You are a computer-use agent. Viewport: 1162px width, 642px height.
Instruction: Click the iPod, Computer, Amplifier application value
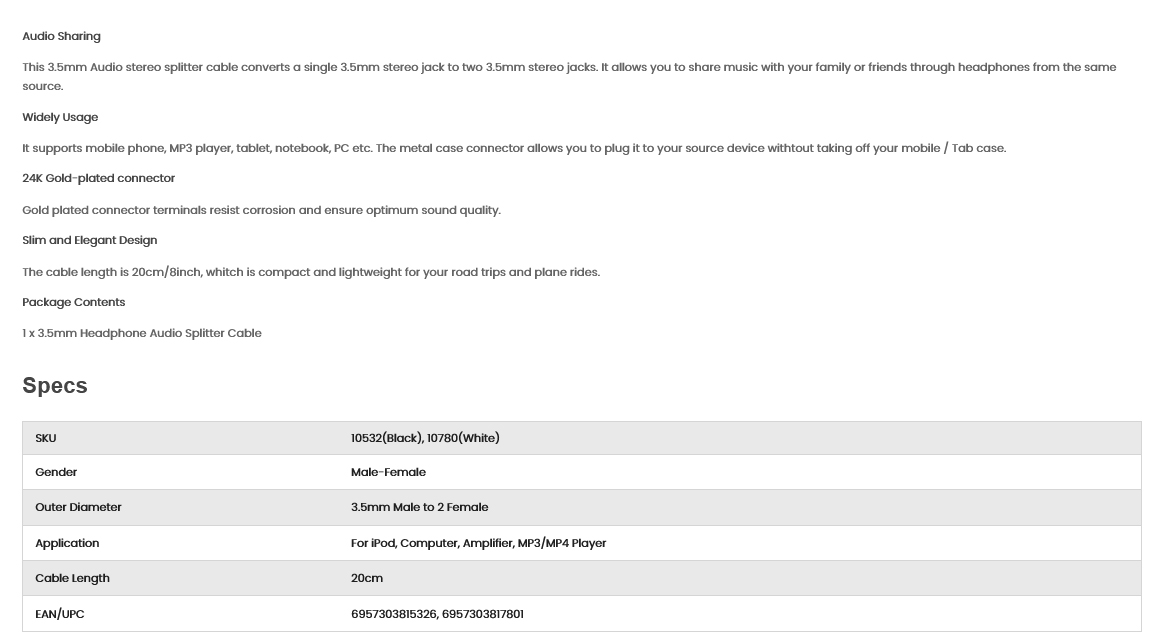[479, 543]
